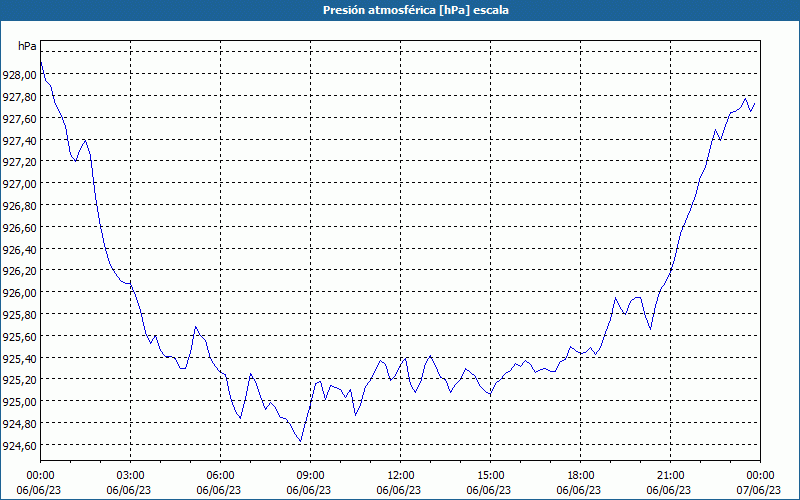
Task: Click the 07/06/23 date label
Action: [759, 490]
